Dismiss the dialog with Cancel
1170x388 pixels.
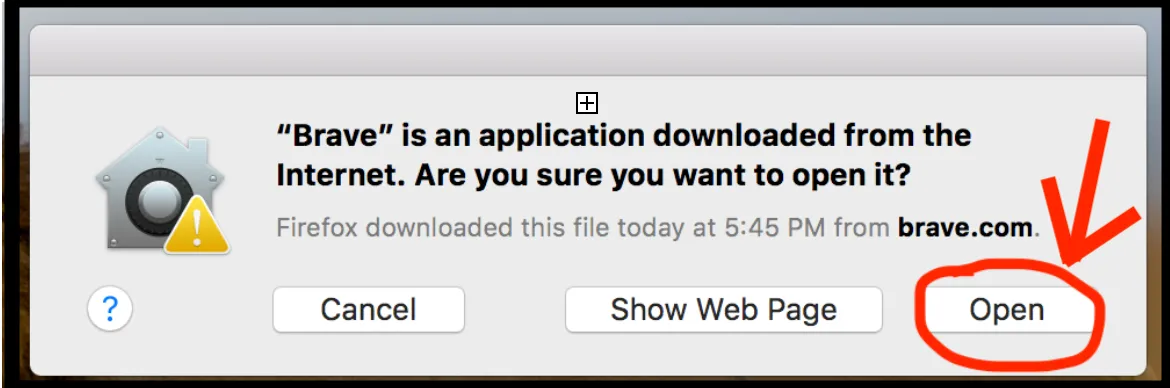(369, 310)
